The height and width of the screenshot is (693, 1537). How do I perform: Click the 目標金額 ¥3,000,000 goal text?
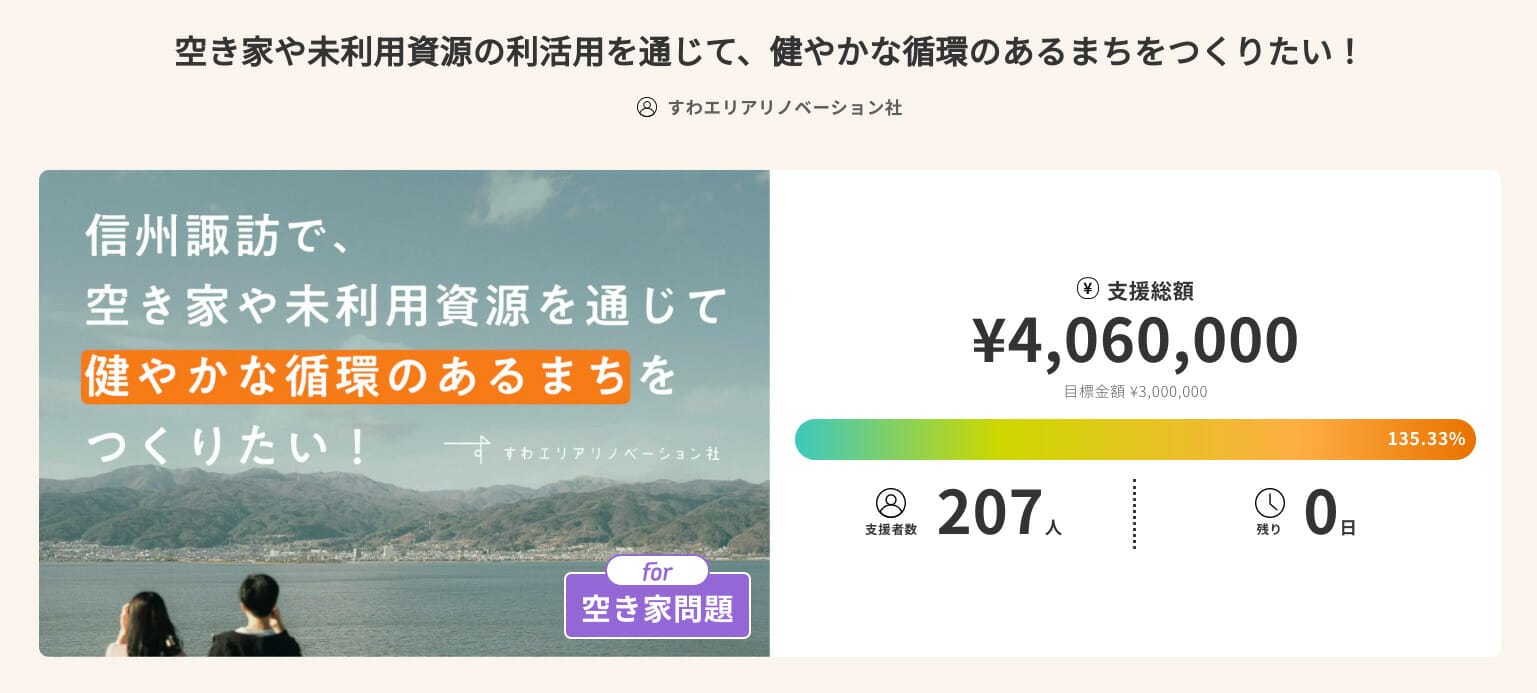(x=1135, y=392)
